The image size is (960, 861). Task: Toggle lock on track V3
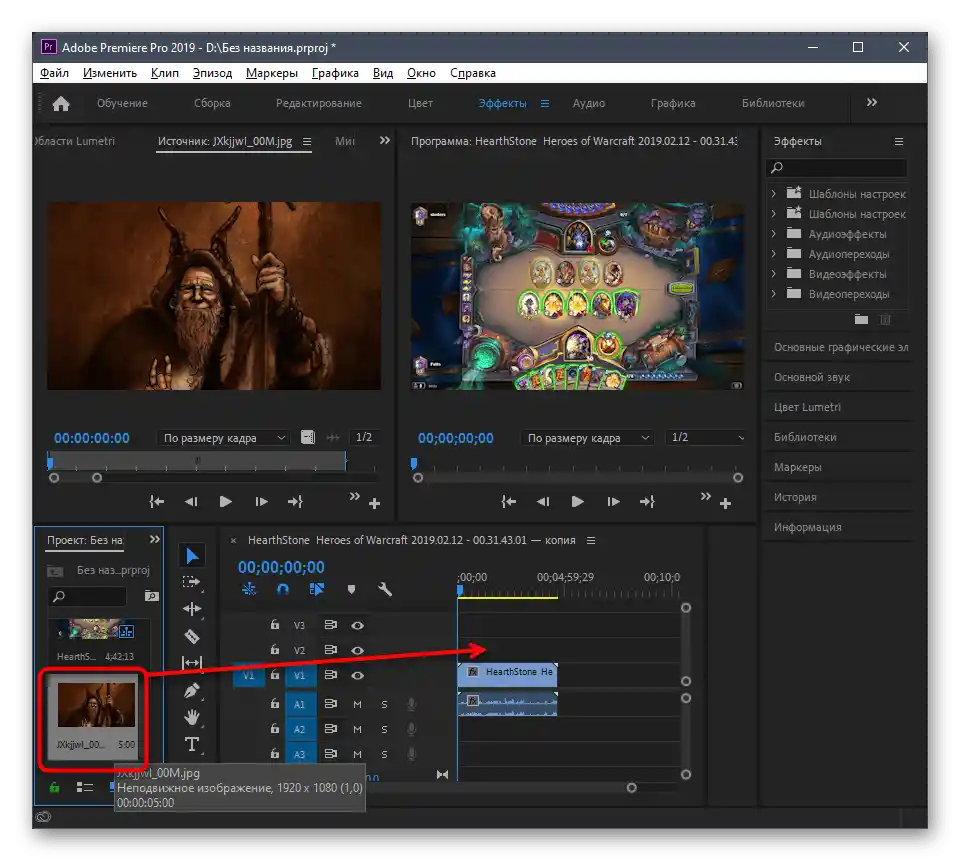[x=275, y=625]
